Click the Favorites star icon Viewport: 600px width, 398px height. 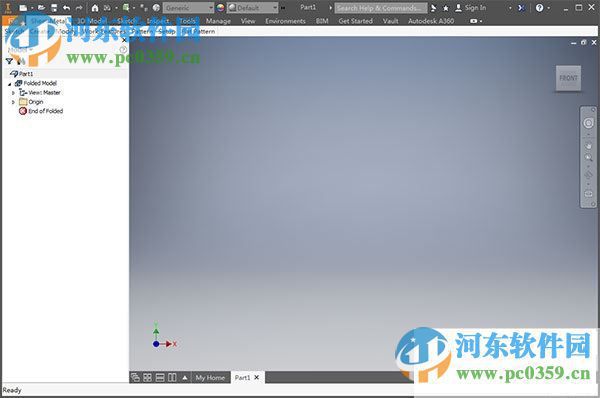pyautogui.click(x=446, y=8)
